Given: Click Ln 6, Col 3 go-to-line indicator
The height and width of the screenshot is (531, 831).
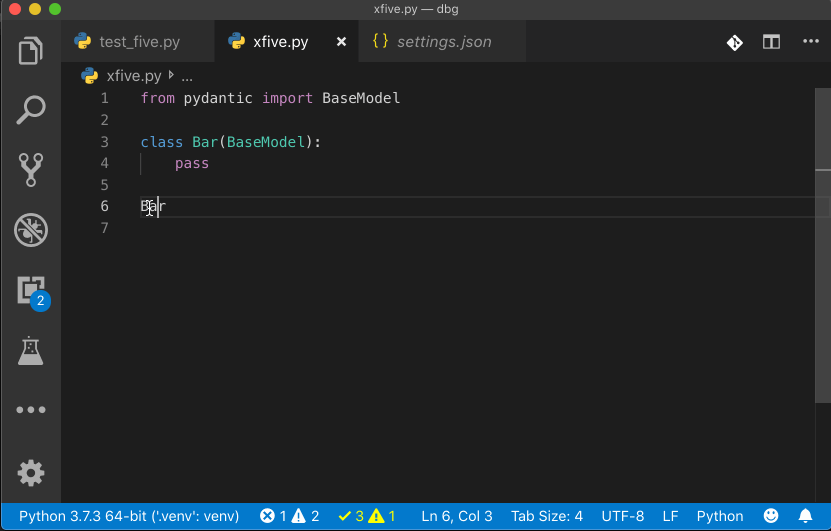Looking at the screenshot, I should pyautogui.click(x=457, y=516).
